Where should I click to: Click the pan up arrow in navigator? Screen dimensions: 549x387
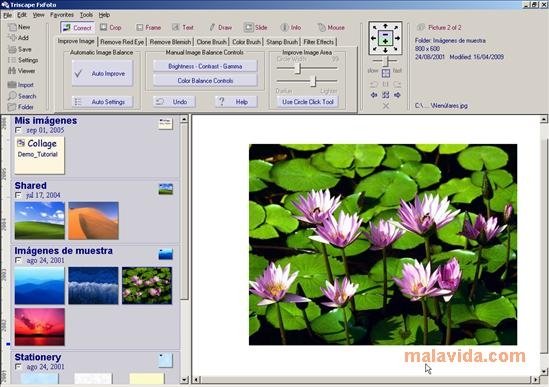(x=385, y=26)
